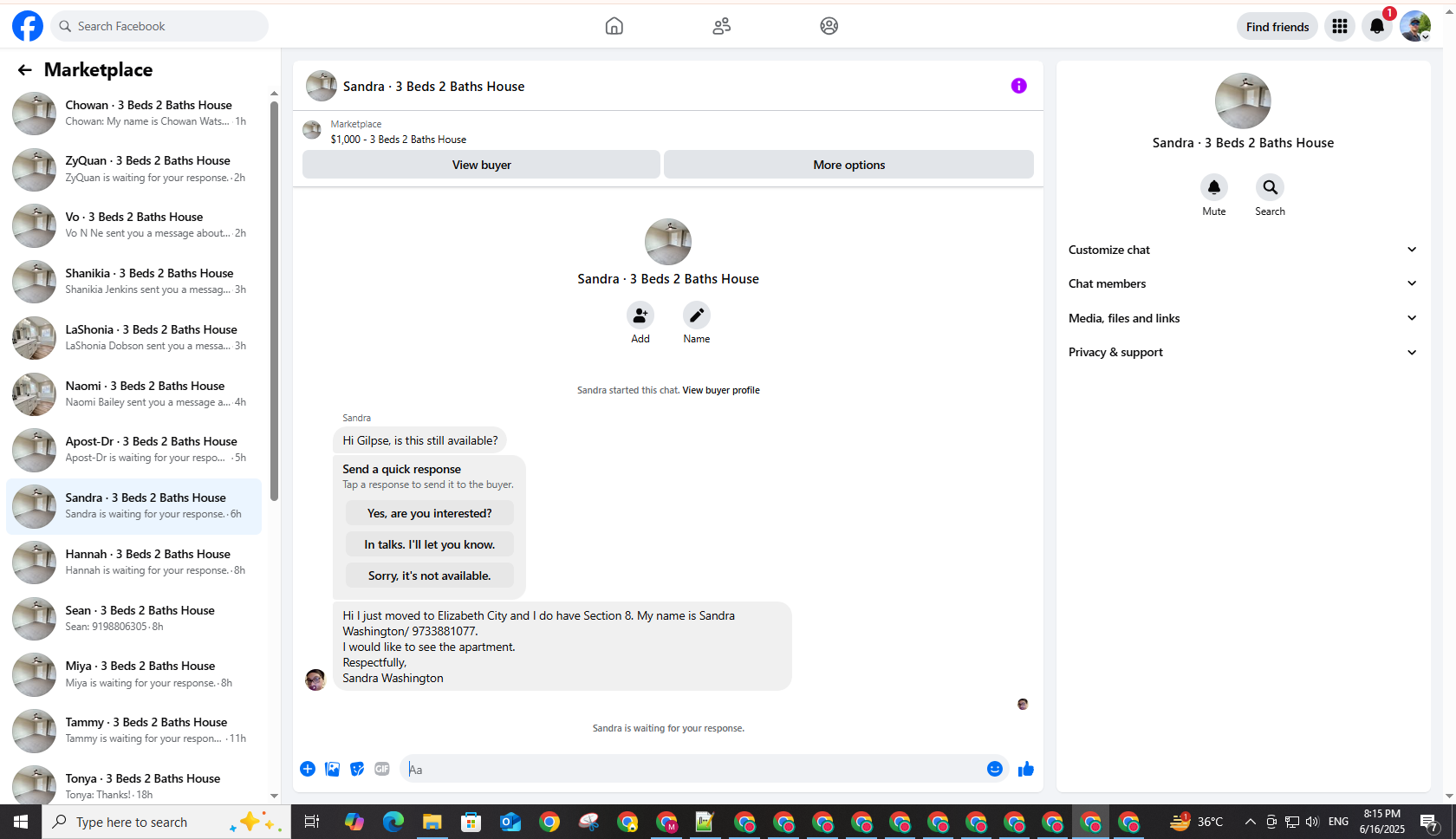Open File Explorer from taskbar
The width and height of the screenshot is (1456, 839).
click(432, 822)
